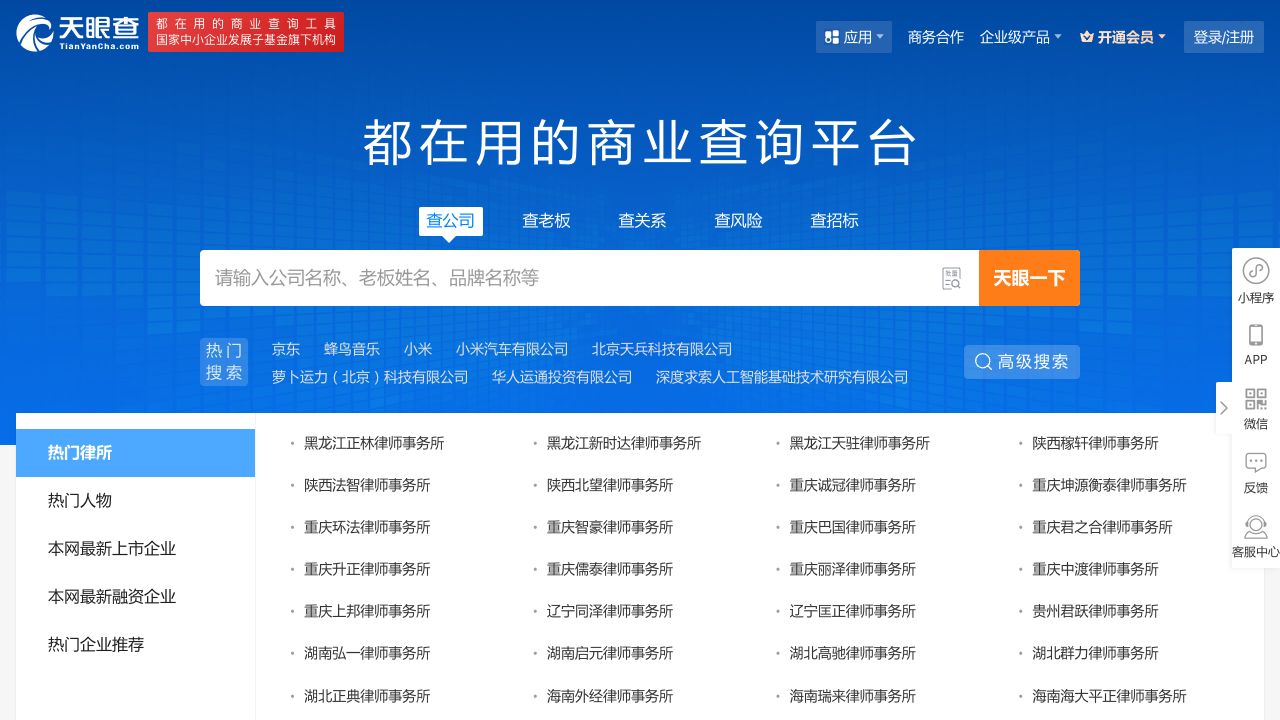Open the WeChat QR code (微信) icon
This screenshot has width=1280, height=720.
click(1256, 399)
